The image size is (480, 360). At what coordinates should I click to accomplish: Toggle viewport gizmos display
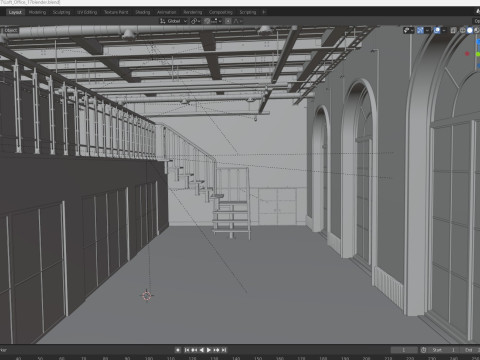click(420, 30)
